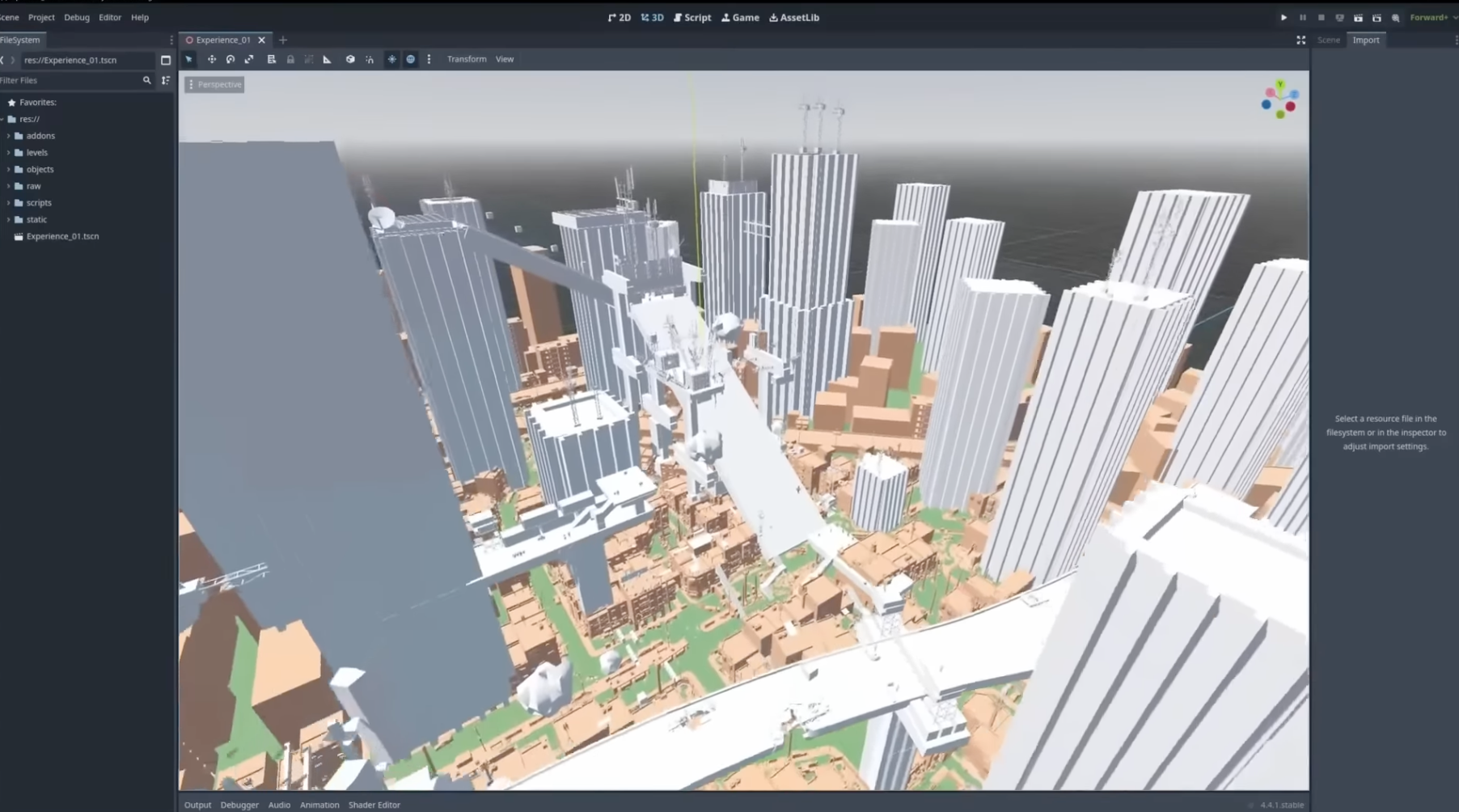Open the Perspective view menu

[x=214, y=84]
